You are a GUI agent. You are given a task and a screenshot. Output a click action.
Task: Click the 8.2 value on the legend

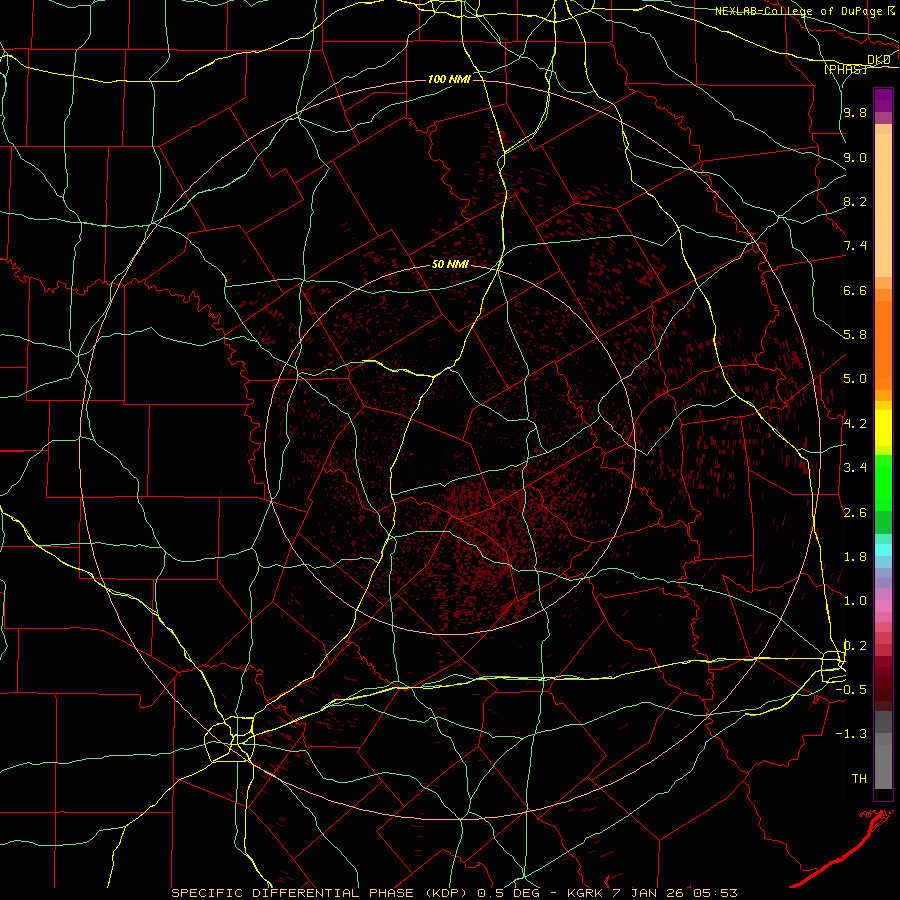[855, 201]
